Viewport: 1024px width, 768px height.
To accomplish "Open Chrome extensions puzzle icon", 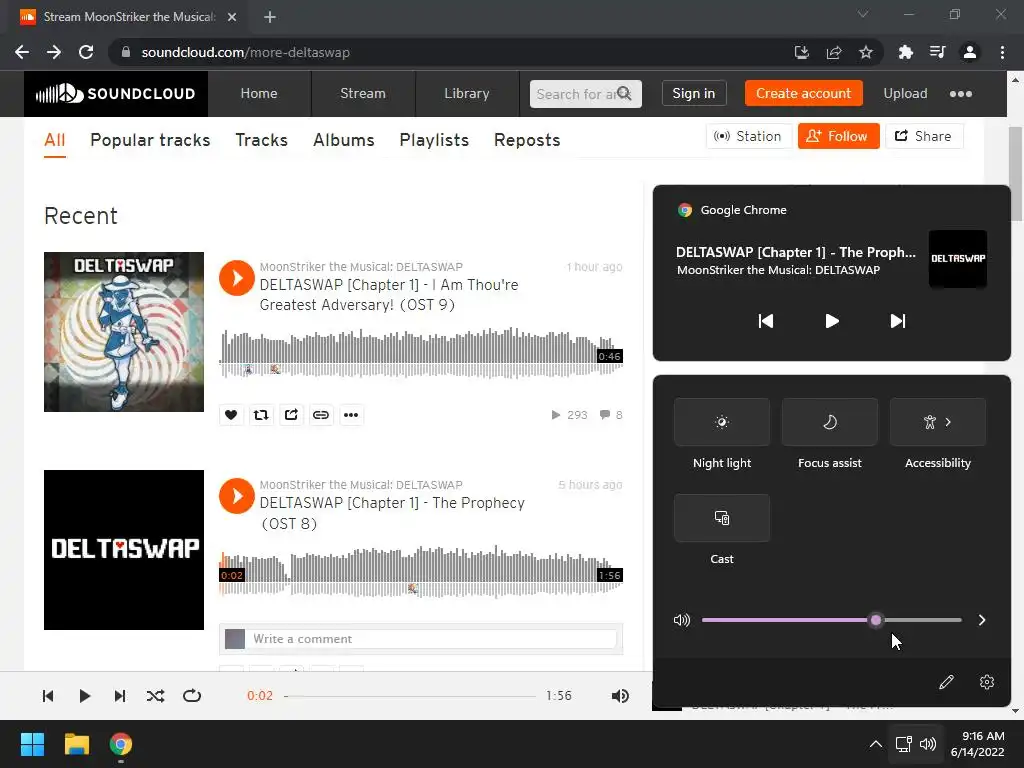I will [905, 52].
